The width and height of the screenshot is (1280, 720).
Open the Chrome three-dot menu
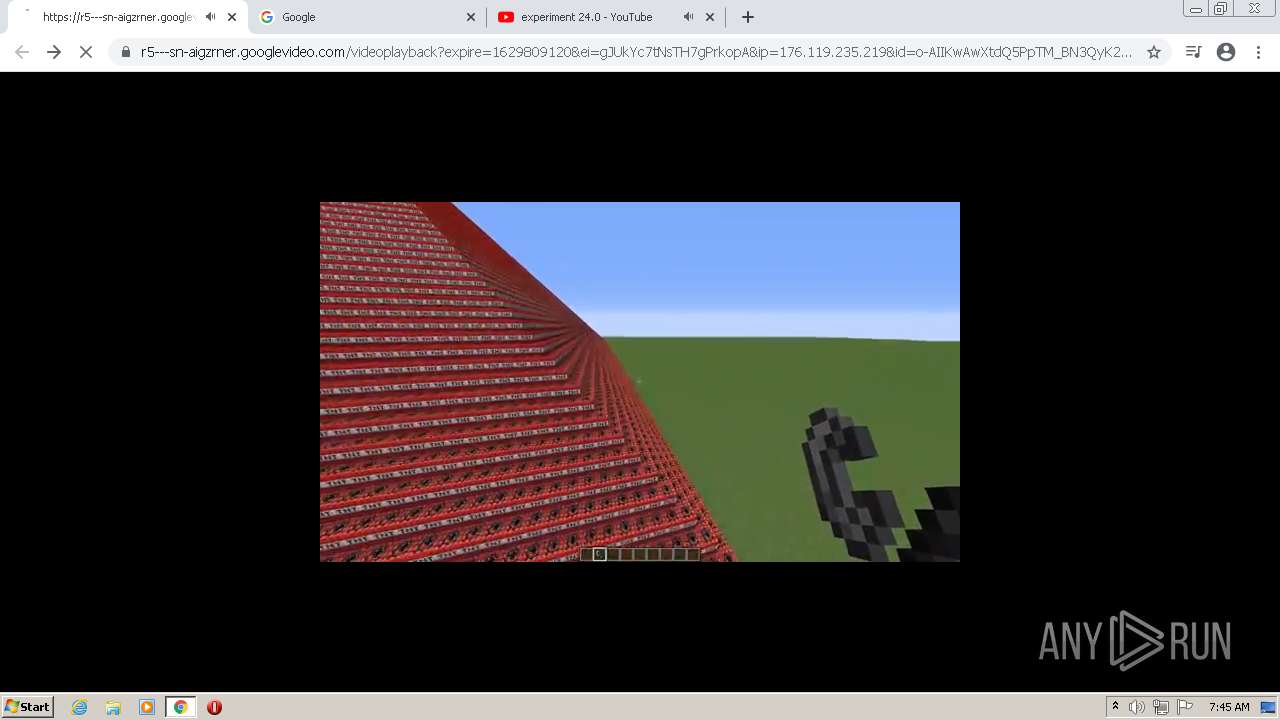click(1258, 52)
